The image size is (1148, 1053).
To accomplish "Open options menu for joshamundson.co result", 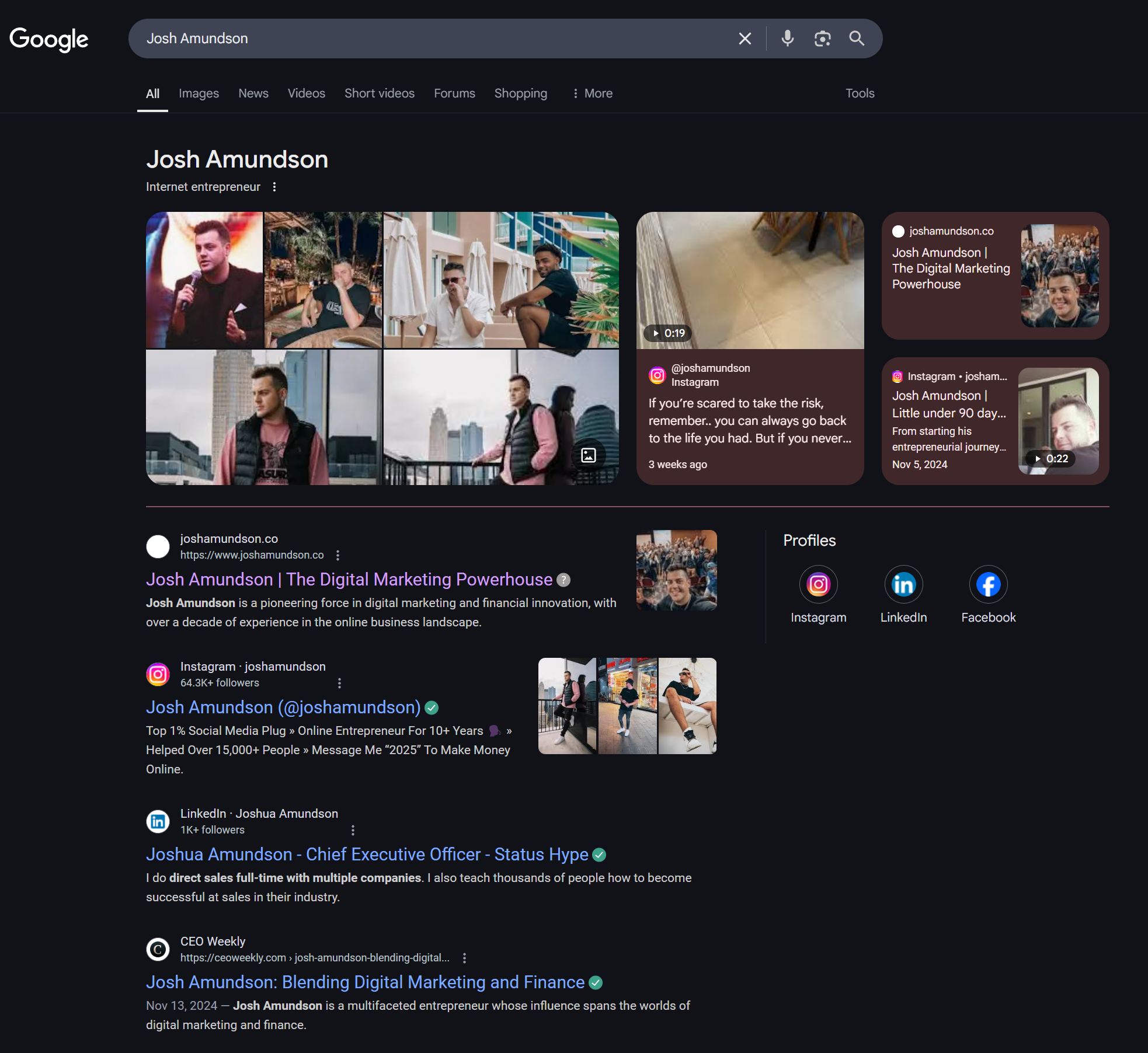I will click(x=338, y=555).
